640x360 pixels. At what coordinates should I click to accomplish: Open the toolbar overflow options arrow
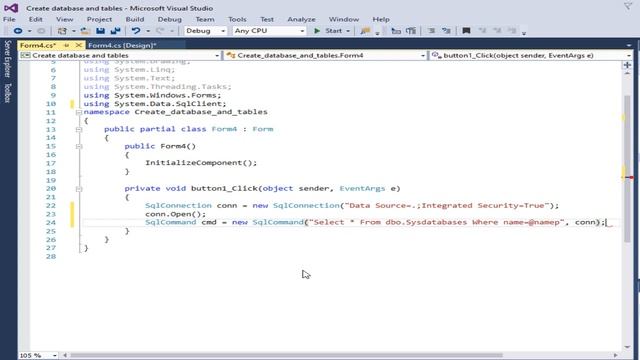524,33
